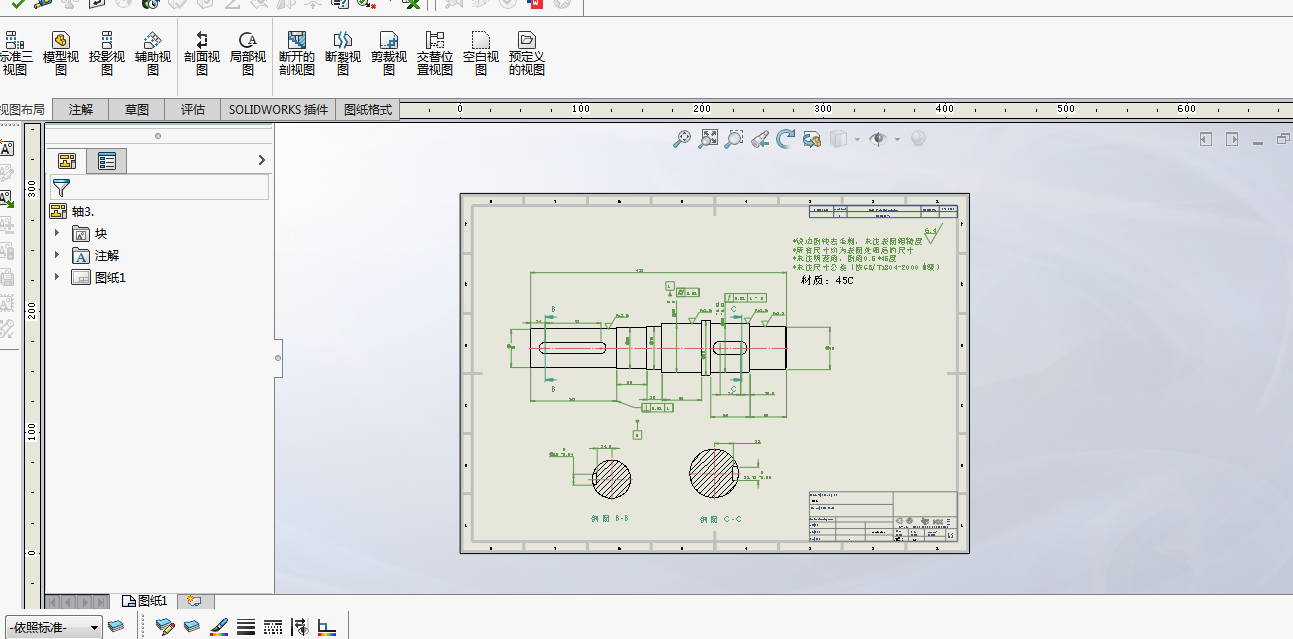This screenshot has height=639, width=1293.
Task: Click the Display Style cube icon
Action: (839, 140)
